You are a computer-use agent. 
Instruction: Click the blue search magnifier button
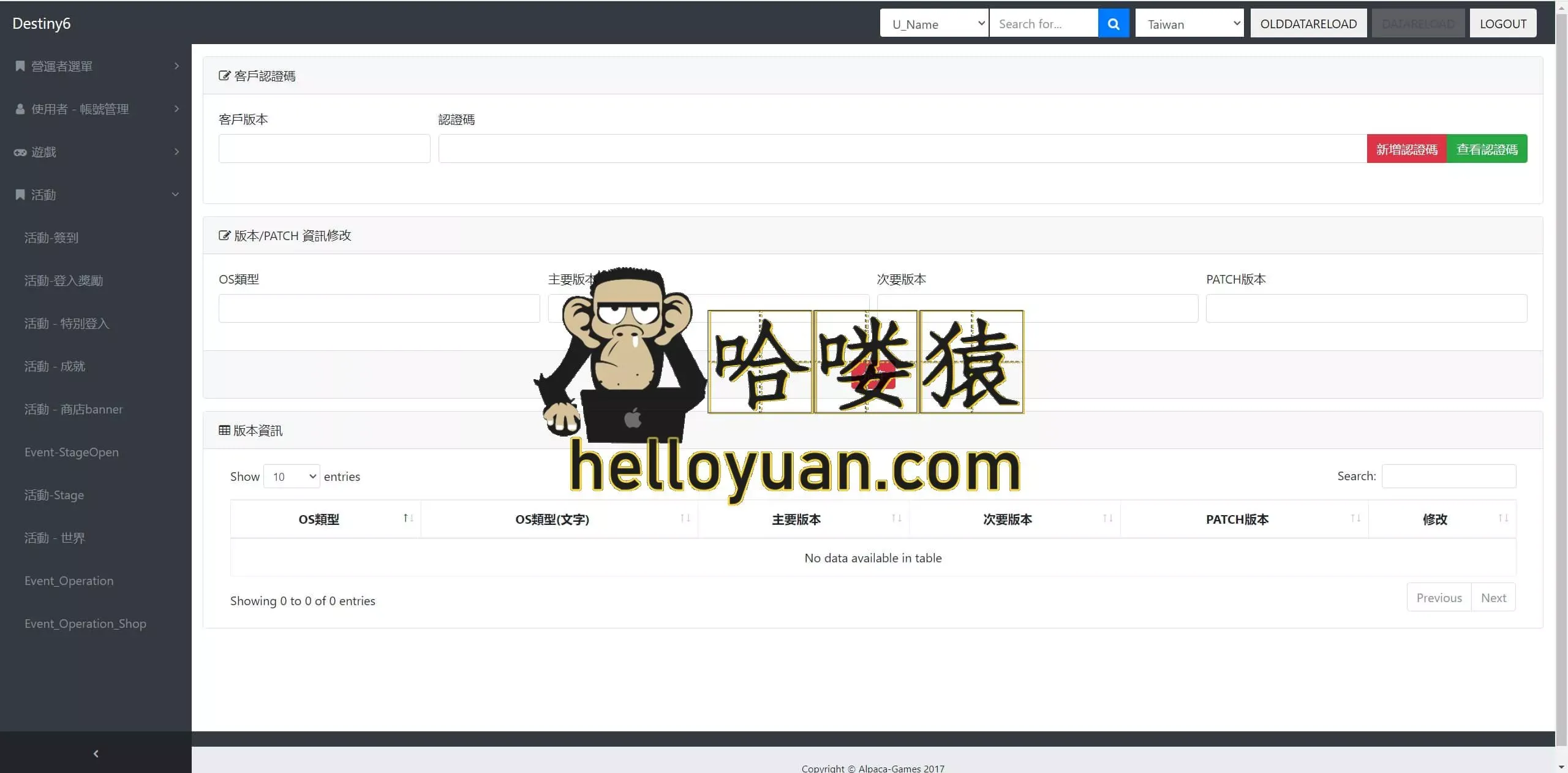(1113, 23)
